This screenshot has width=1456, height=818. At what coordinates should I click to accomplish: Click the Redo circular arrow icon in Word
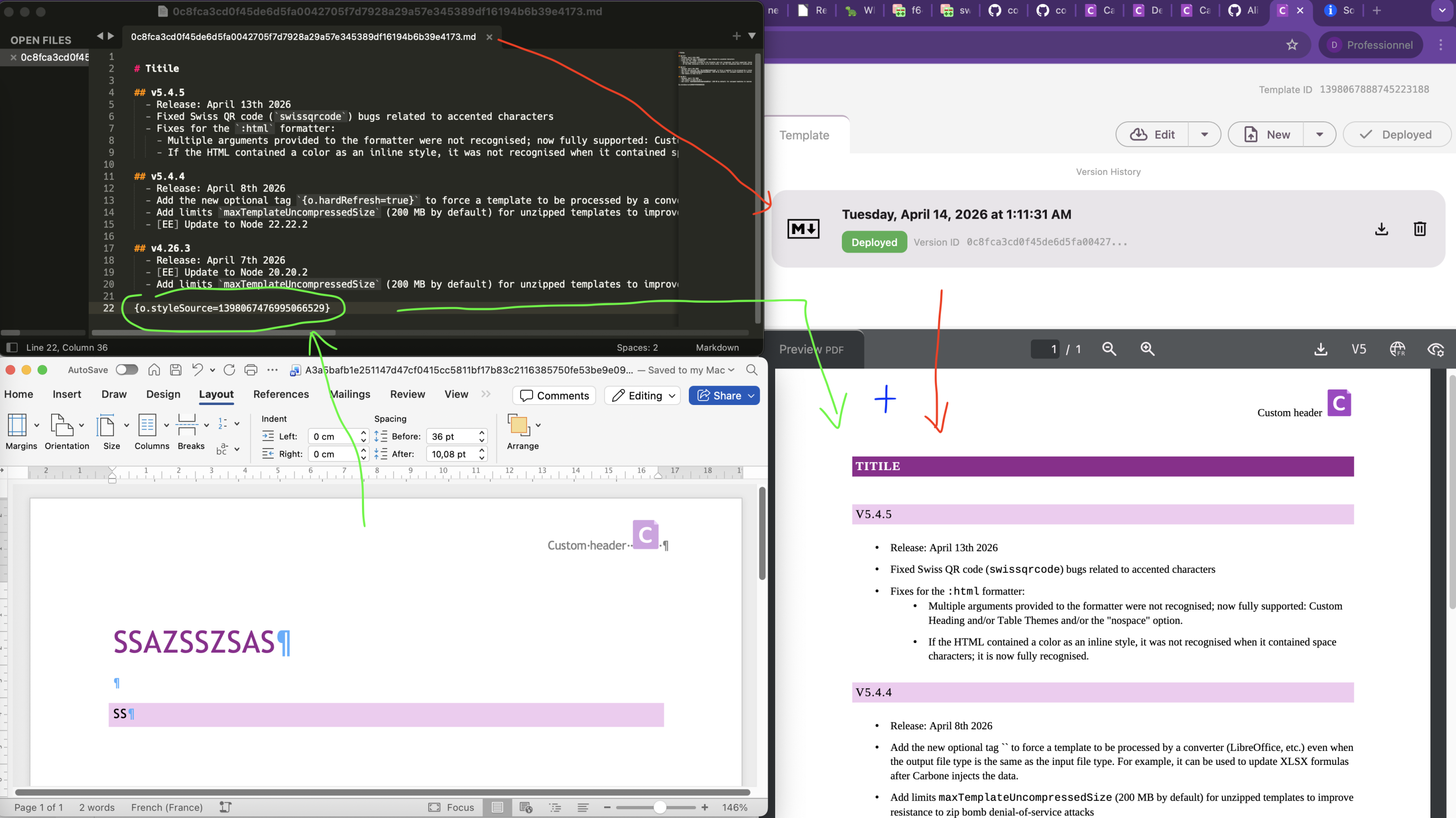[229, 369]
